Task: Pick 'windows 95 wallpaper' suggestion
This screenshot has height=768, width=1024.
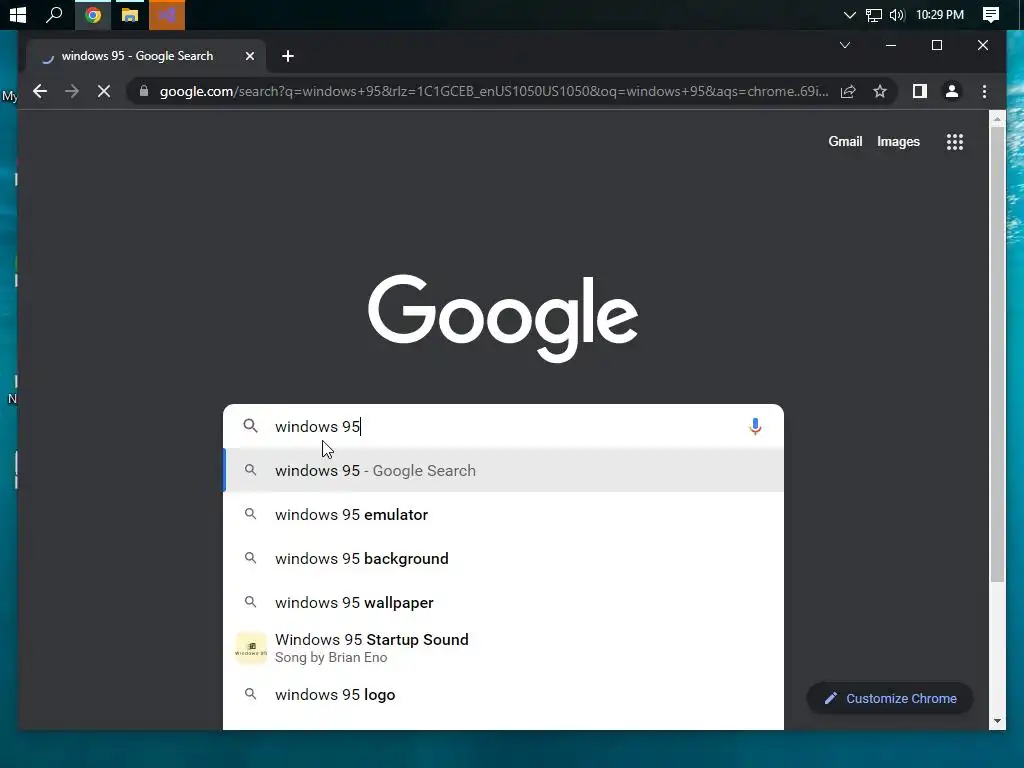Action: (x=503, y=602)
